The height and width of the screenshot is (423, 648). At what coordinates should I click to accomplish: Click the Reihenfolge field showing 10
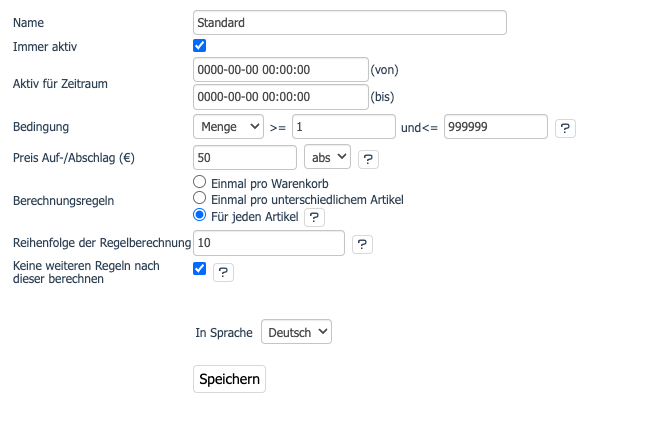(268, 243)
